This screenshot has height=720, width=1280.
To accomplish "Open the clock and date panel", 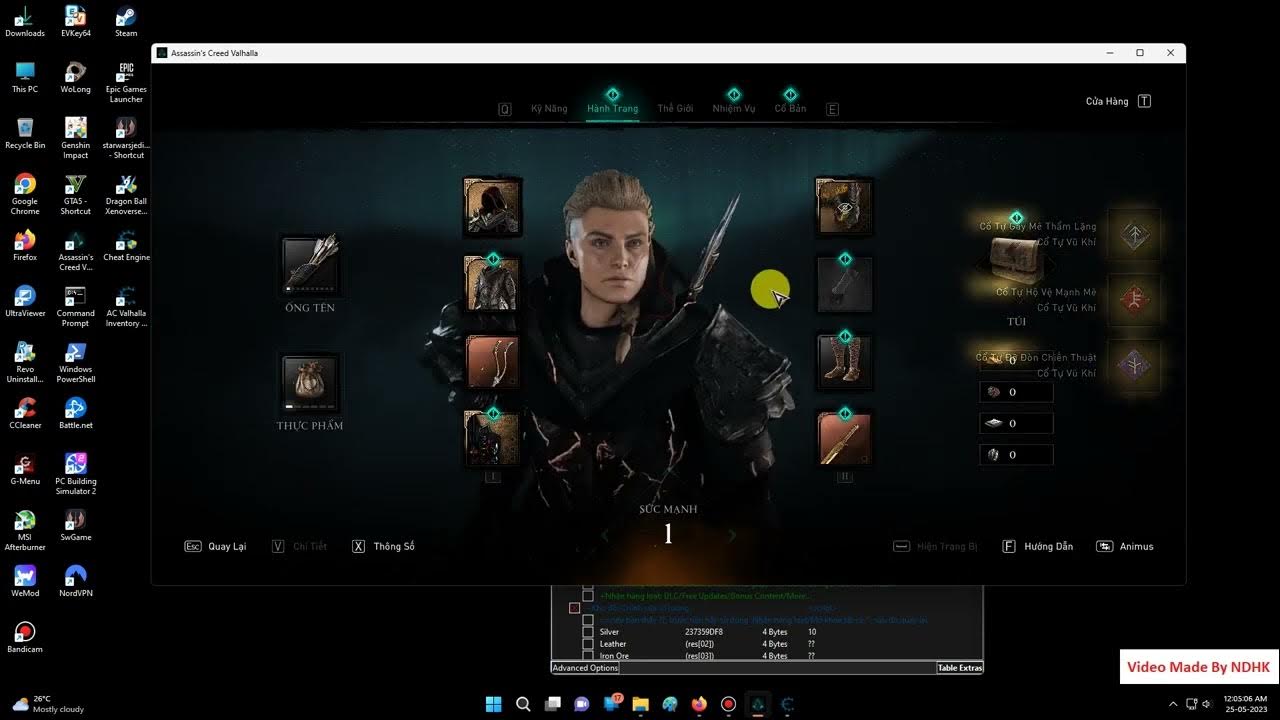I will (1245, 704).
